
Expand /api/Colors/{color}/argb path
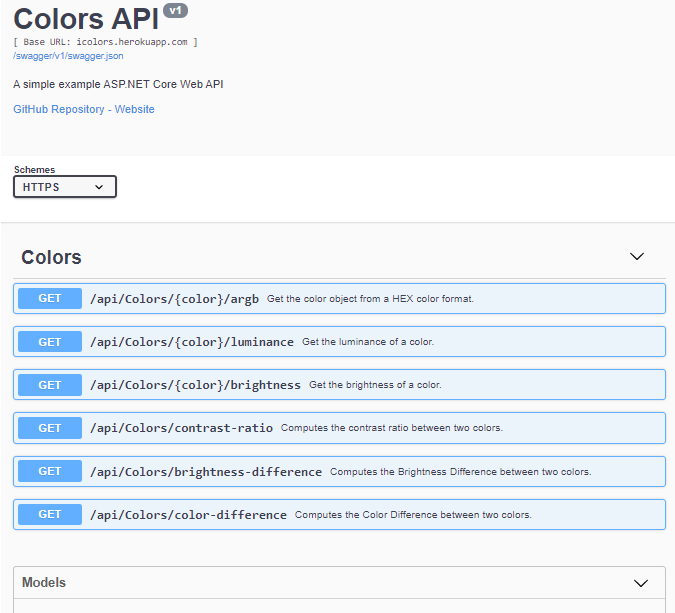pyautogui.click(x=174, y=299)
